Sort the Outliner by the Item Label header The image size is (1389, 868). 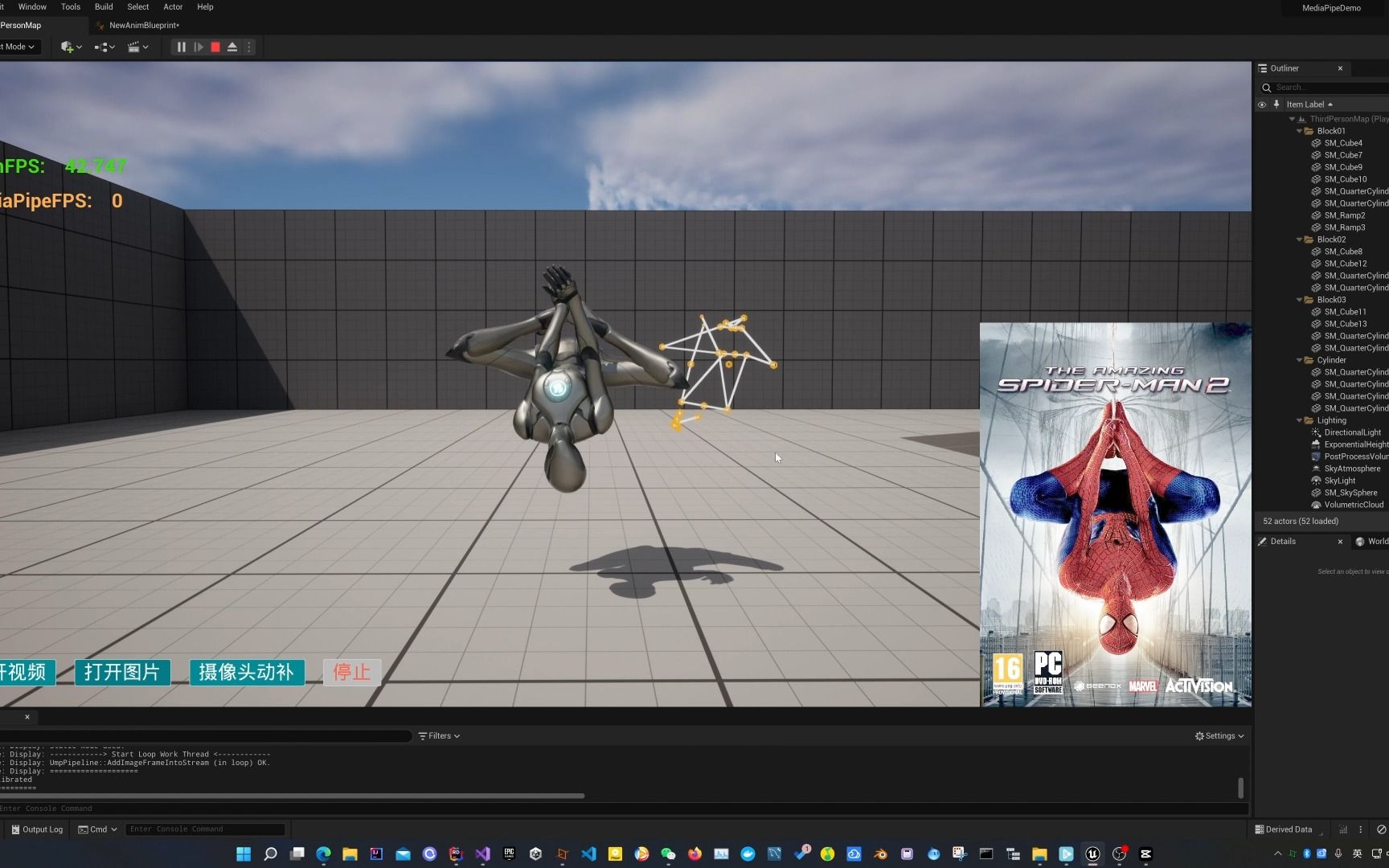click(1309, 104)
